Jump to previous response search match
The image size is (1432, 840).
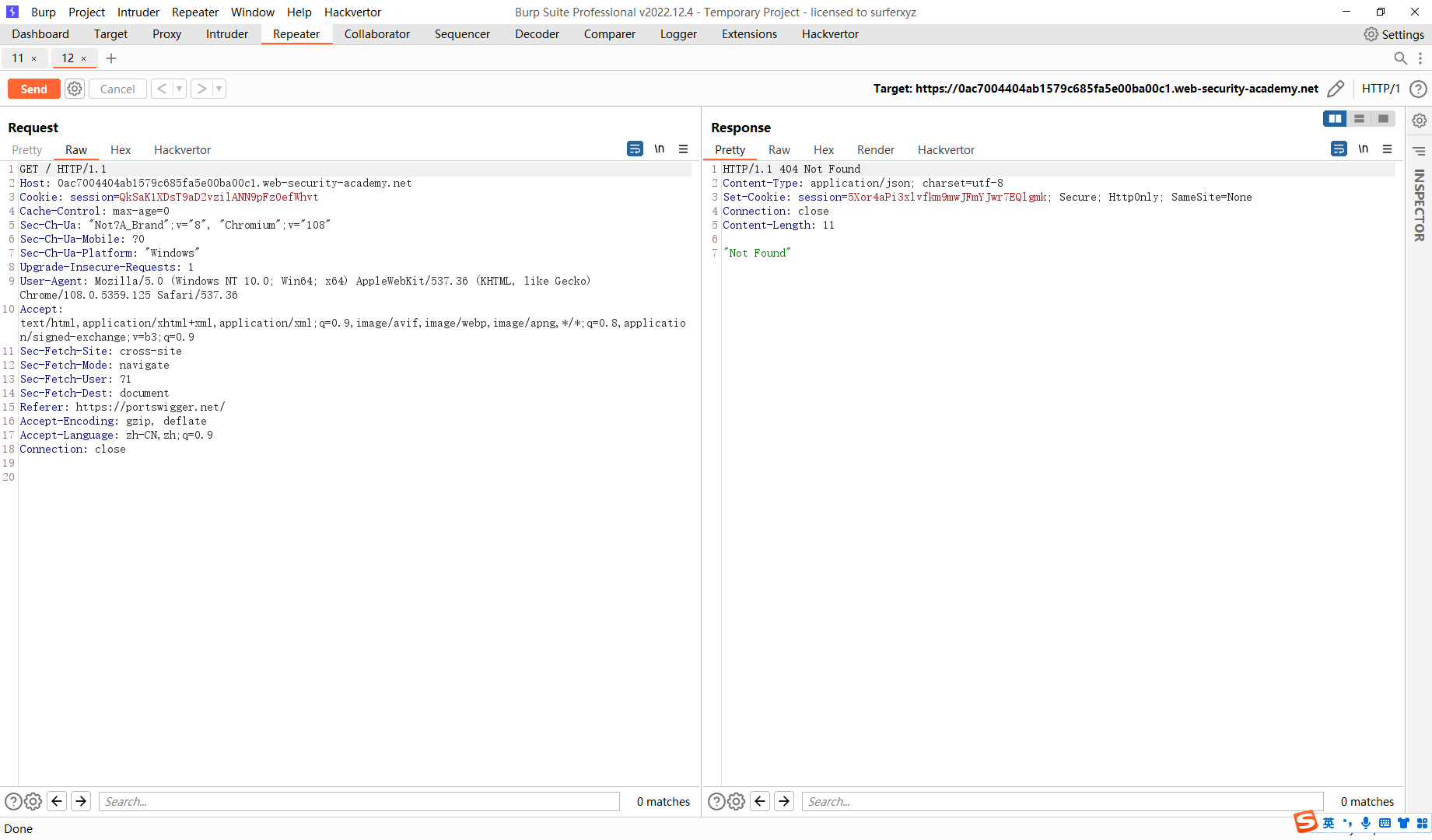click(761, 801)
